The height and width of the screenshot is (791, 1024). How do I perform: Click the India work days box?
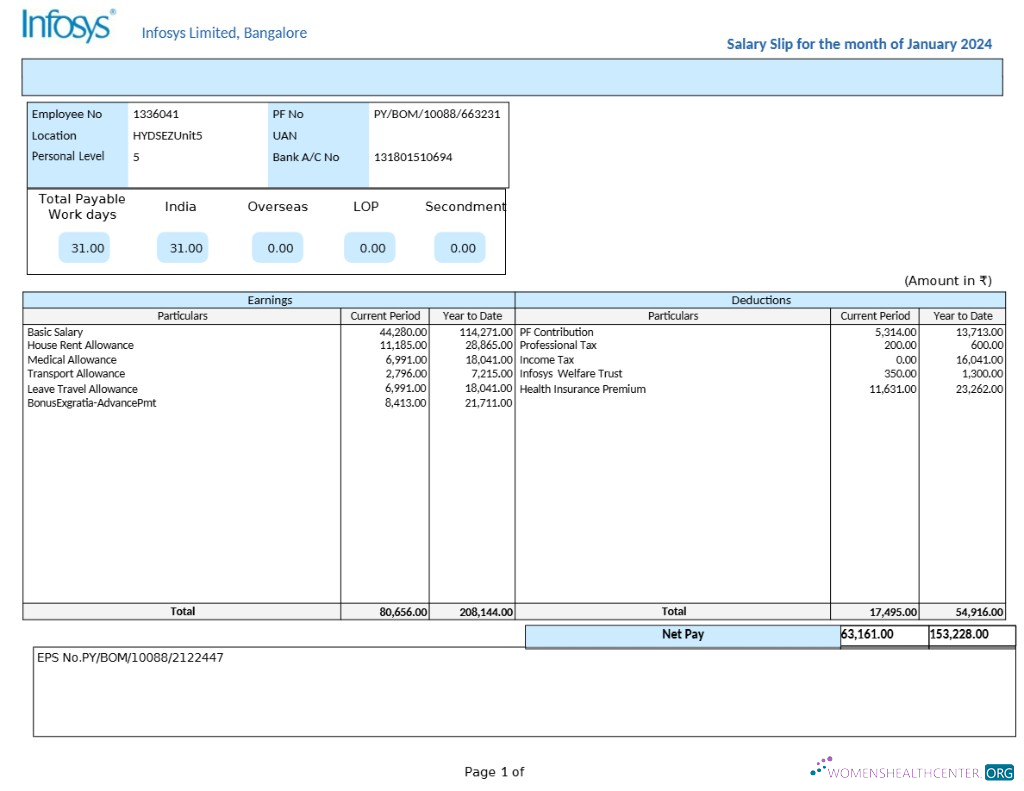182,247
